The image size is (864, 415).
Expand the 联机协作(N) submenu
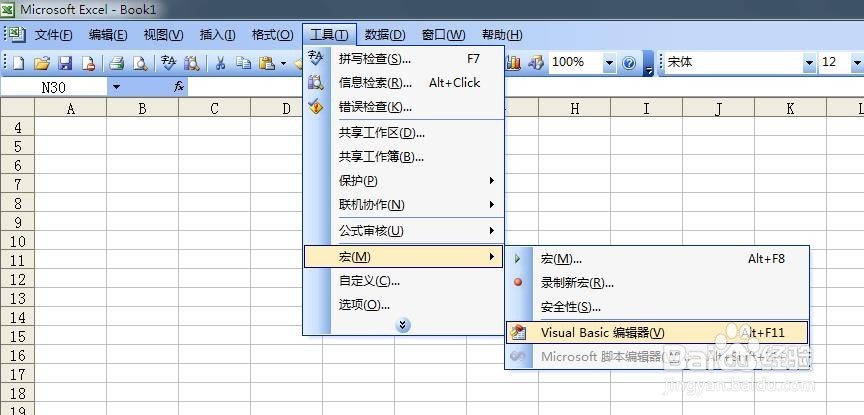coord(404,205)
